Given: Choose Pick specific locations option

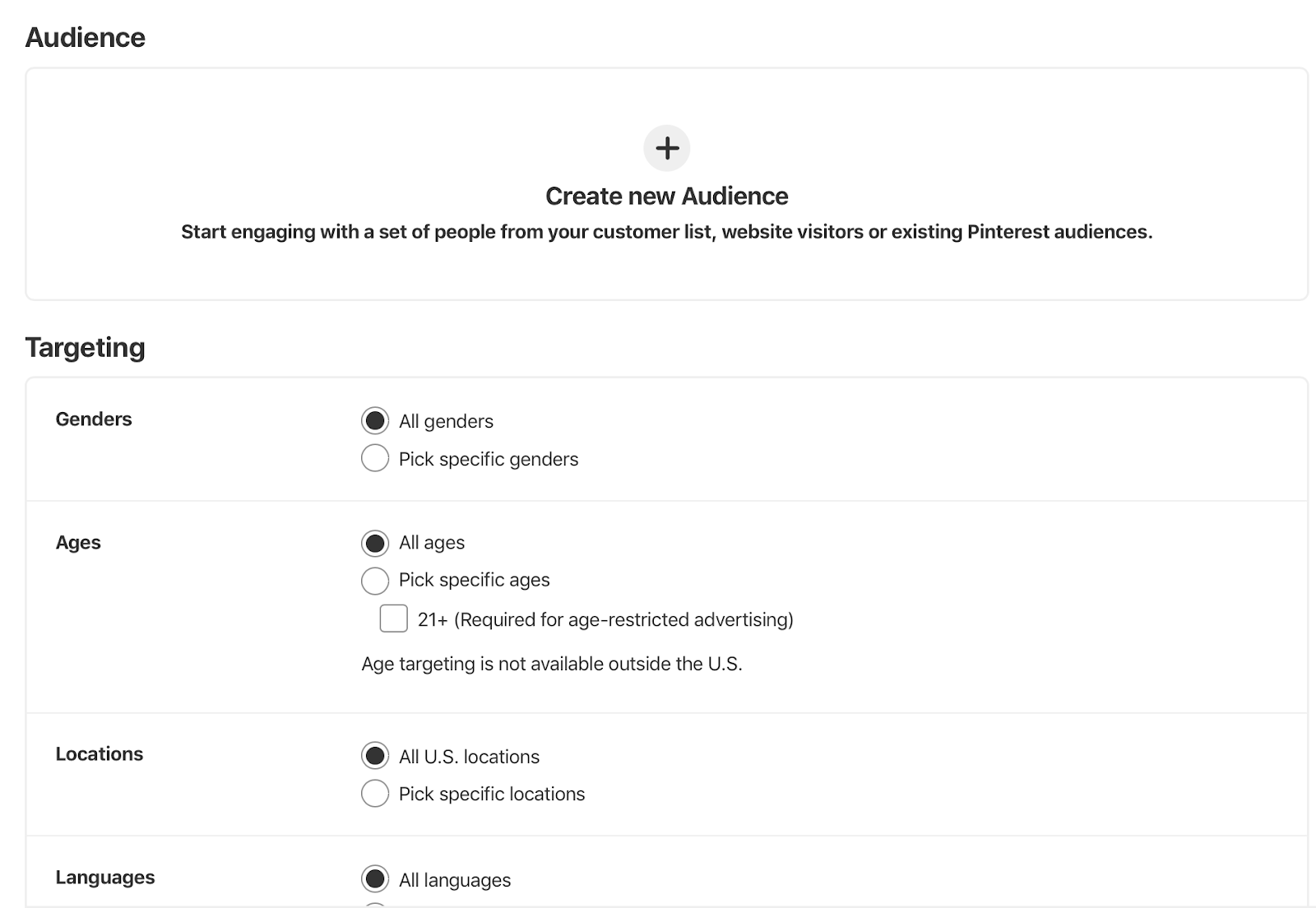Looking at the screenshot, I should coord(375,794).
